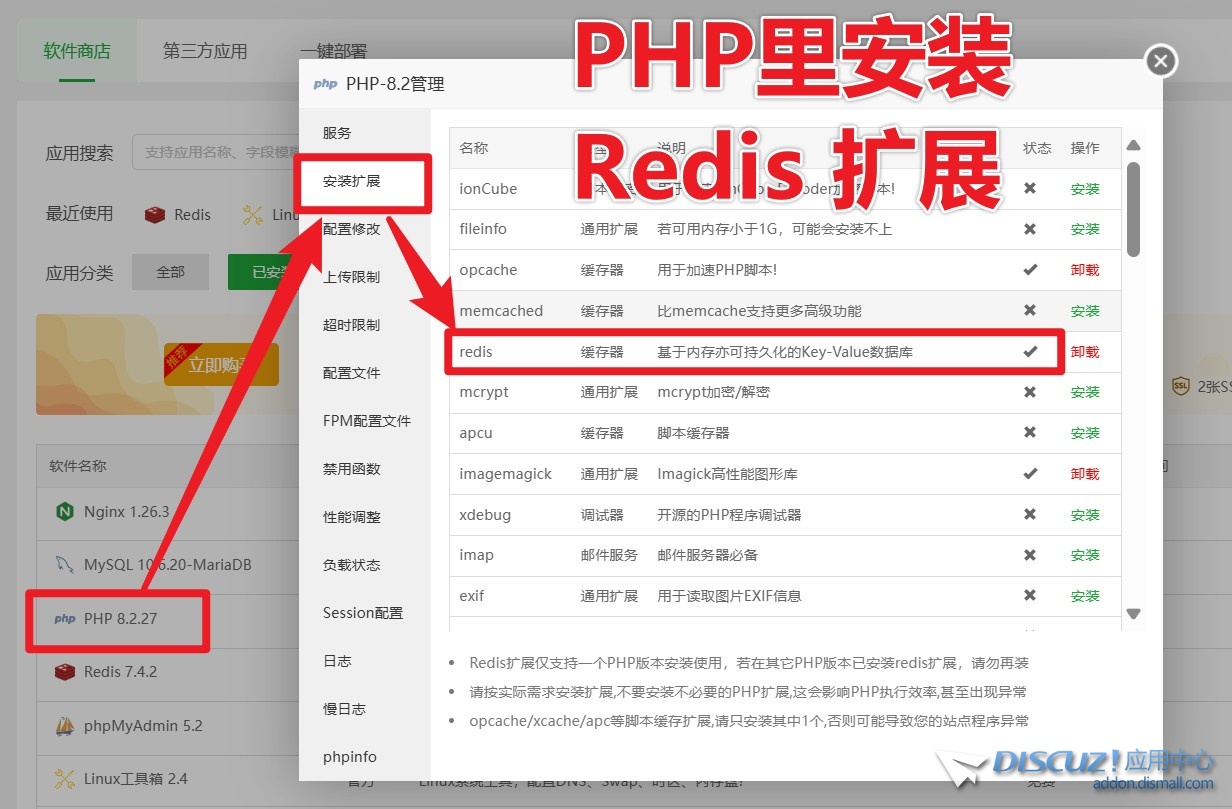Click the phpMyAdmin 5.2 sailboat icon
1232x809 pixels.
[x=65, y=725]
